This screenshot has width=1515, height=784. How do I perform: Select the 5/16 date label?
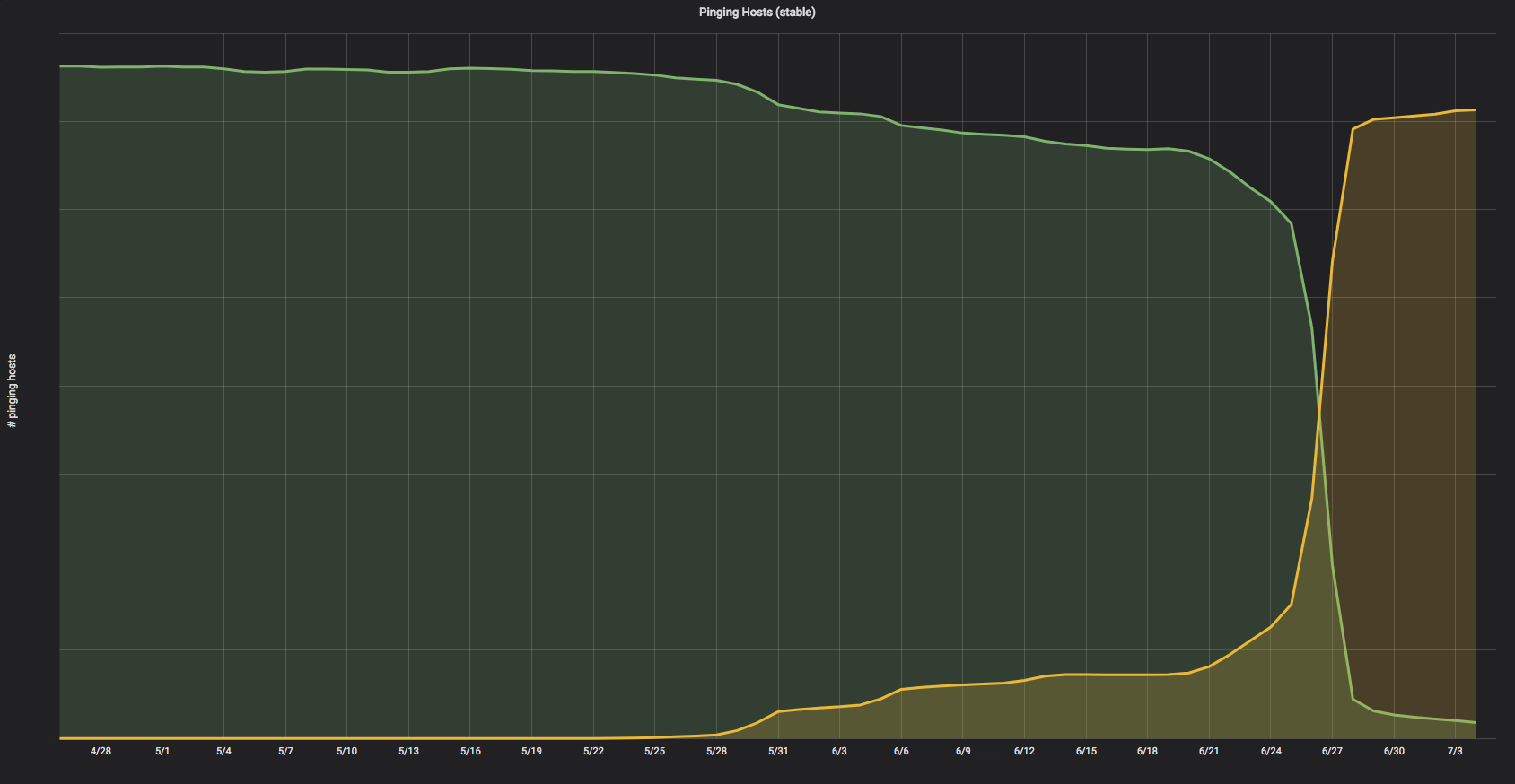pyautogui.click(x=470, y=751)
